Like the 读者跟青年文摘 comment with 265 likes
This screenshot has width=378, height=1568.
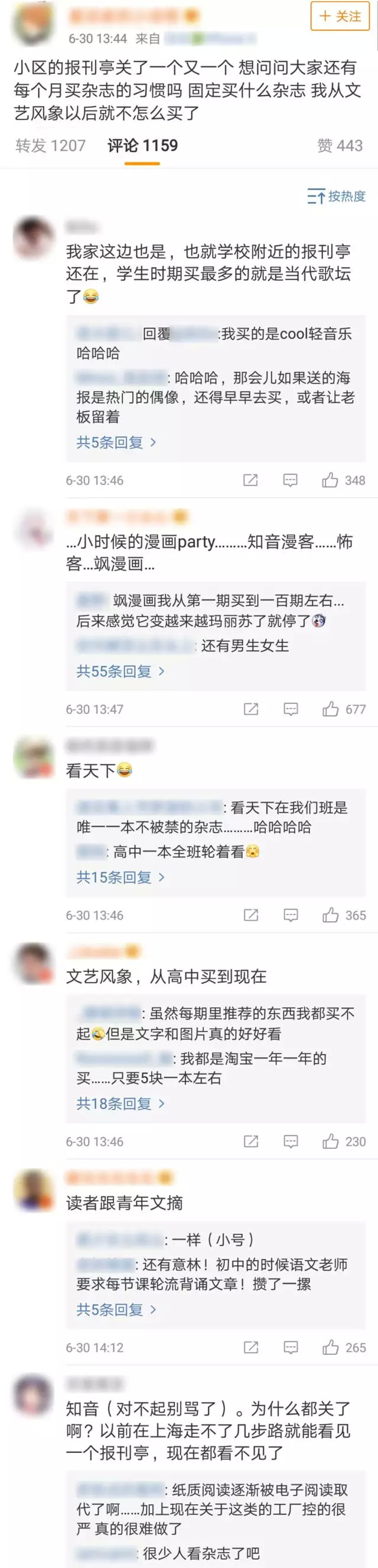(x=344, y=1347)
